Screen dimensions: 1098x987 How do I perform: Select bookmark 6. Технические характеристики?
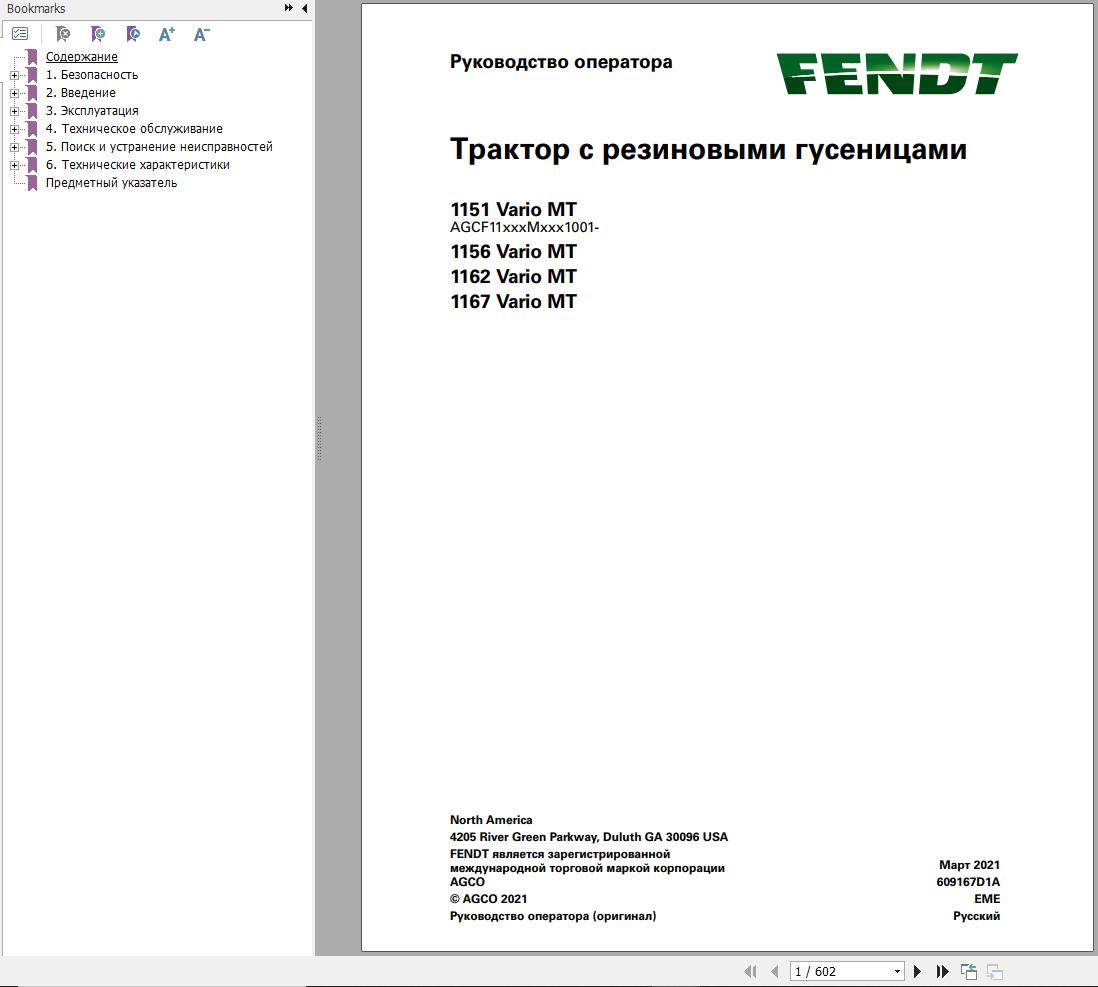point(137,165)
